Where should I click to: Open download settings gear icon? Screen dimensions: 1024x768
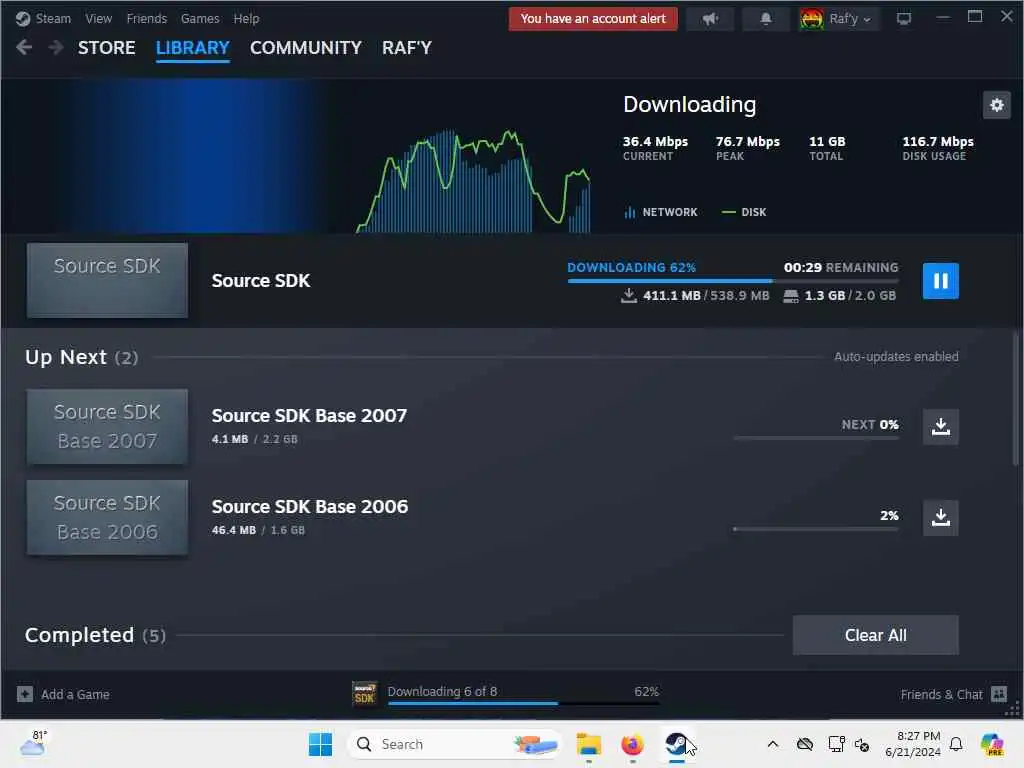(997, 105)
